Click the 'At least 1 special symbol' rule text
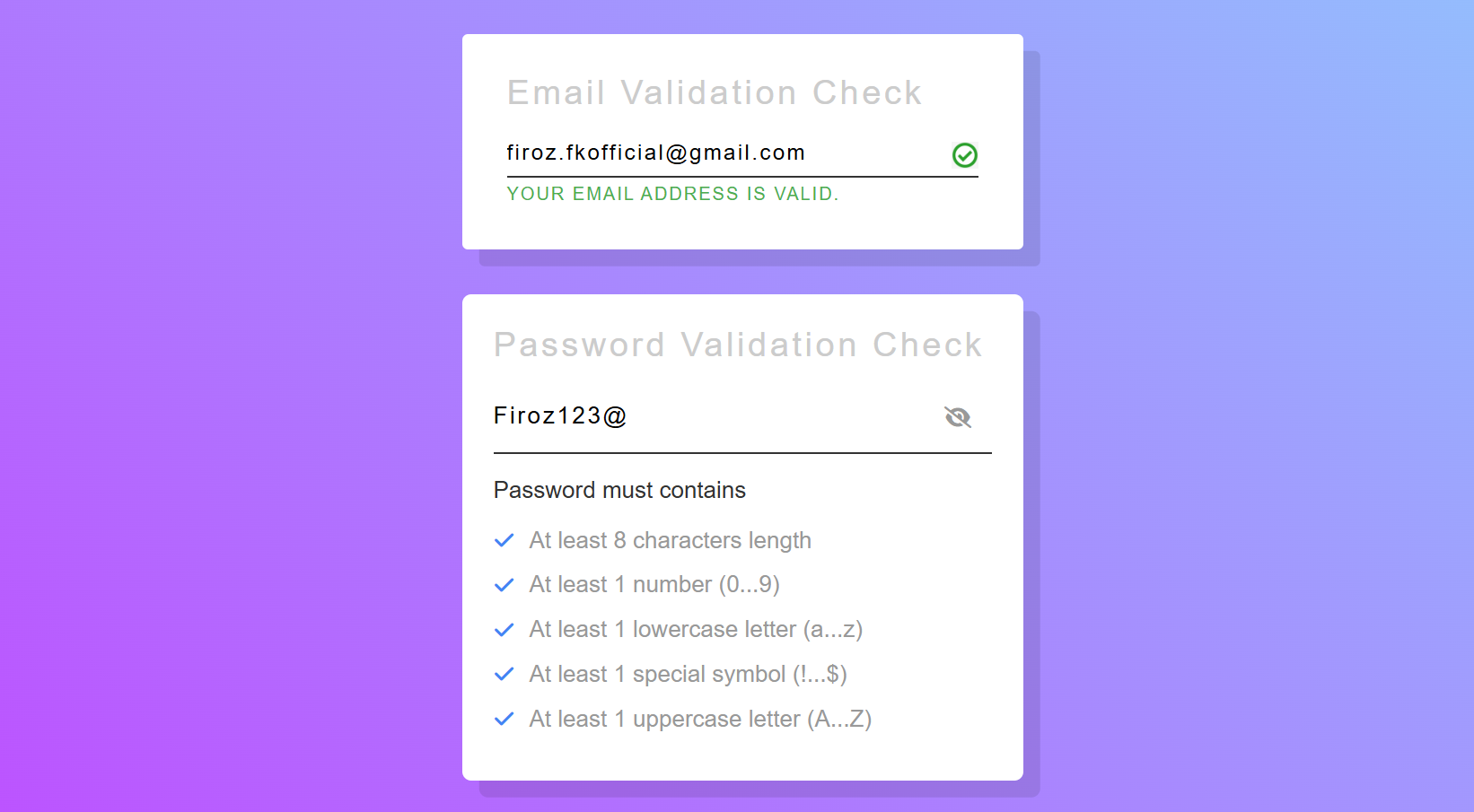 point(688,674)
